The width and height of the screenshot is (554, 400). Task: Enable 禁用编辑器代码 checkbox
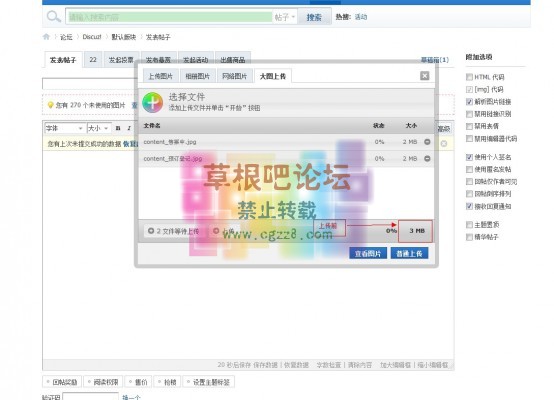click(469, 139)
